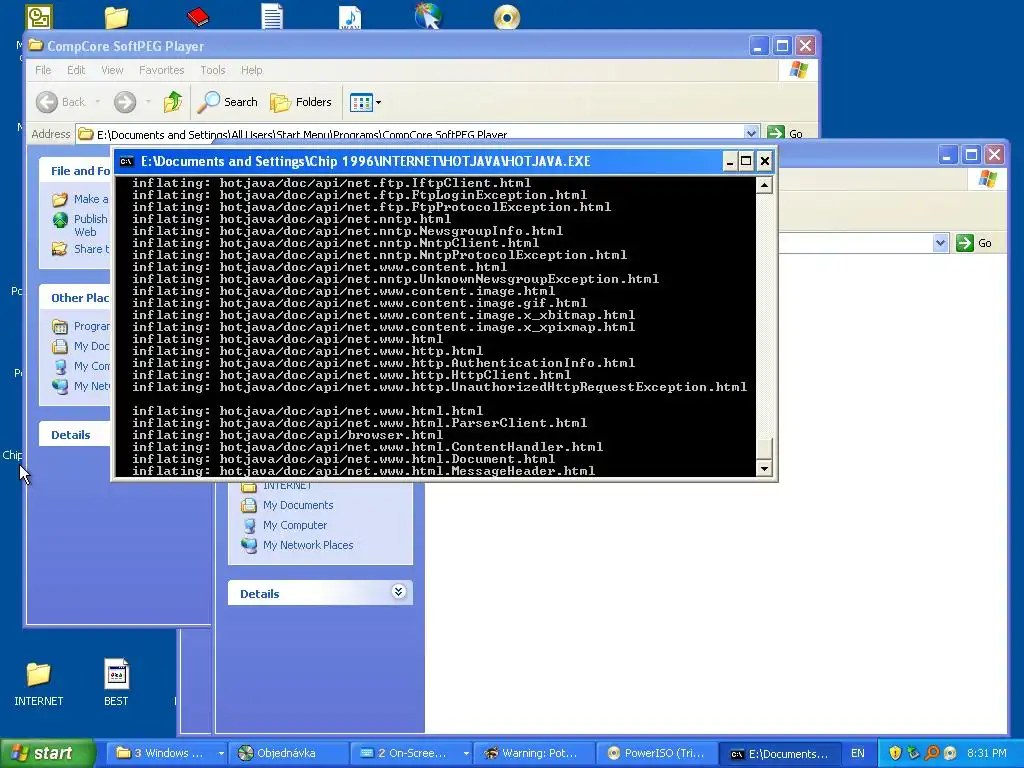The height and width of the screenshot is (768, 1024).
Task: Open the console window system menu icon
Action: 127,161
